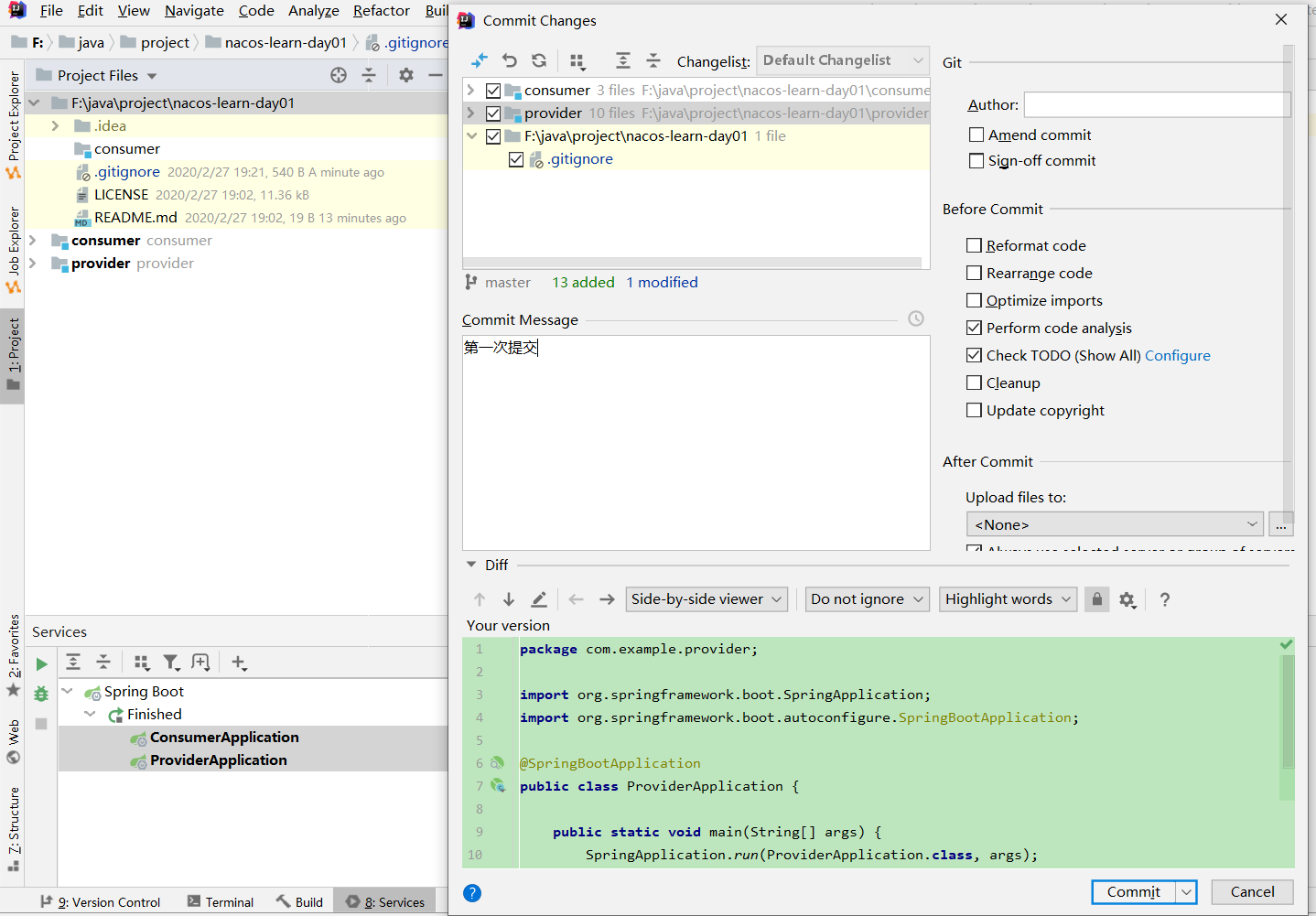Compare next file arrow in Diff
The width and height of the screenshot is (1316, 916).
pos(607,599)
